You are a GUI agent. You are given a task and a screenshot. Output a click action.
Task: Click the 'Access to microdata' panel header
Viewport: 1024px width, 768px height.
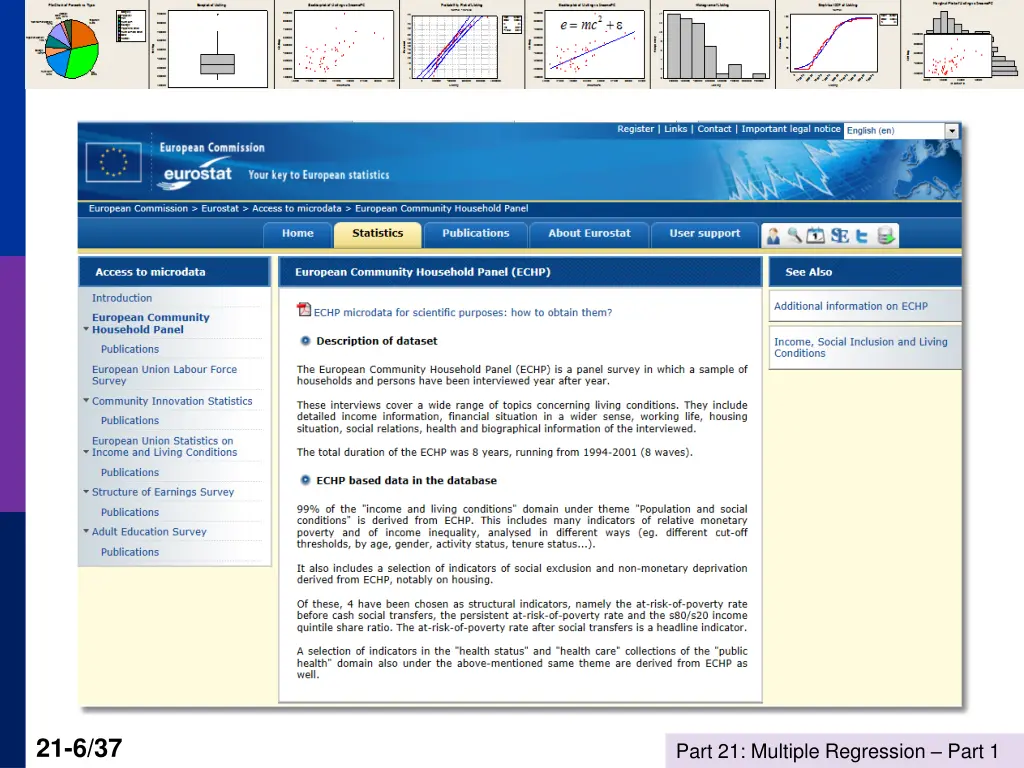[x=174, y=272]
